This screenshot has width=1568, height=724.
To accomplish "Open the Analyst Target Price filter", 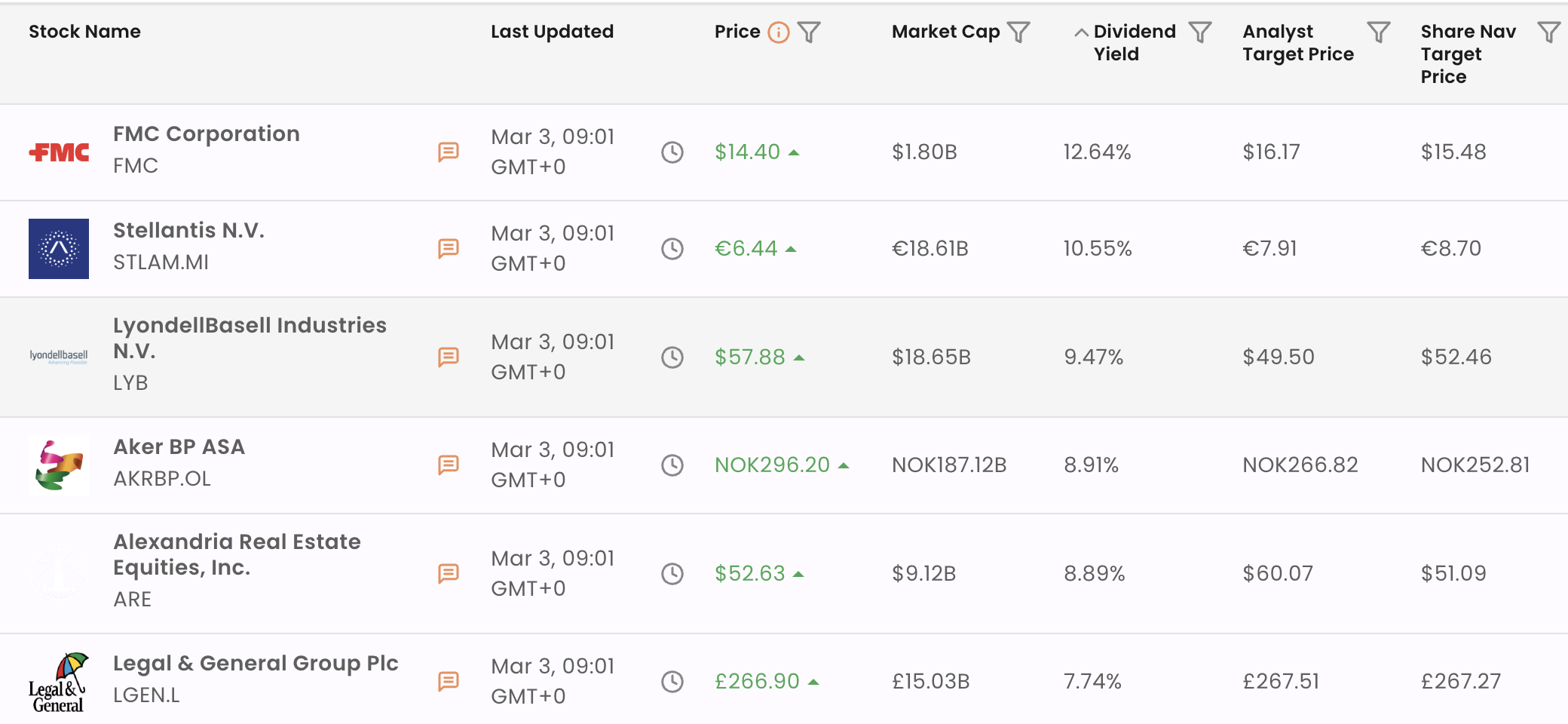I will 1378,32.
